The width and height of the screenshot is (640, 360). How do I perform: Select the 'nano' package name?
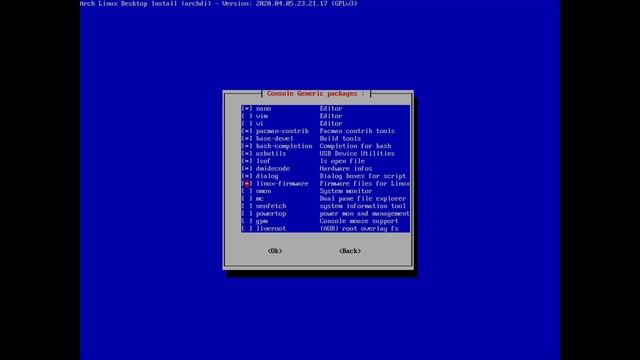(263, 109)
